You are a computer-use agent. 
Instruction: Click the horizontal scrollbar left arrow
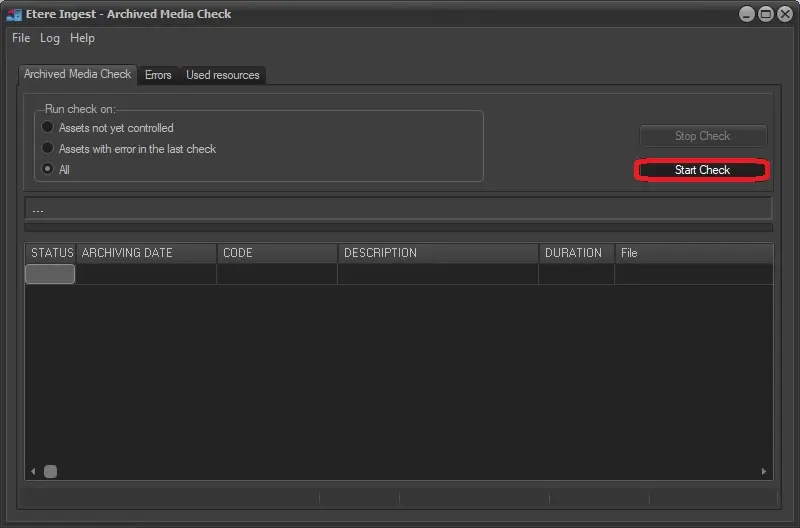(x=33, y=471)
